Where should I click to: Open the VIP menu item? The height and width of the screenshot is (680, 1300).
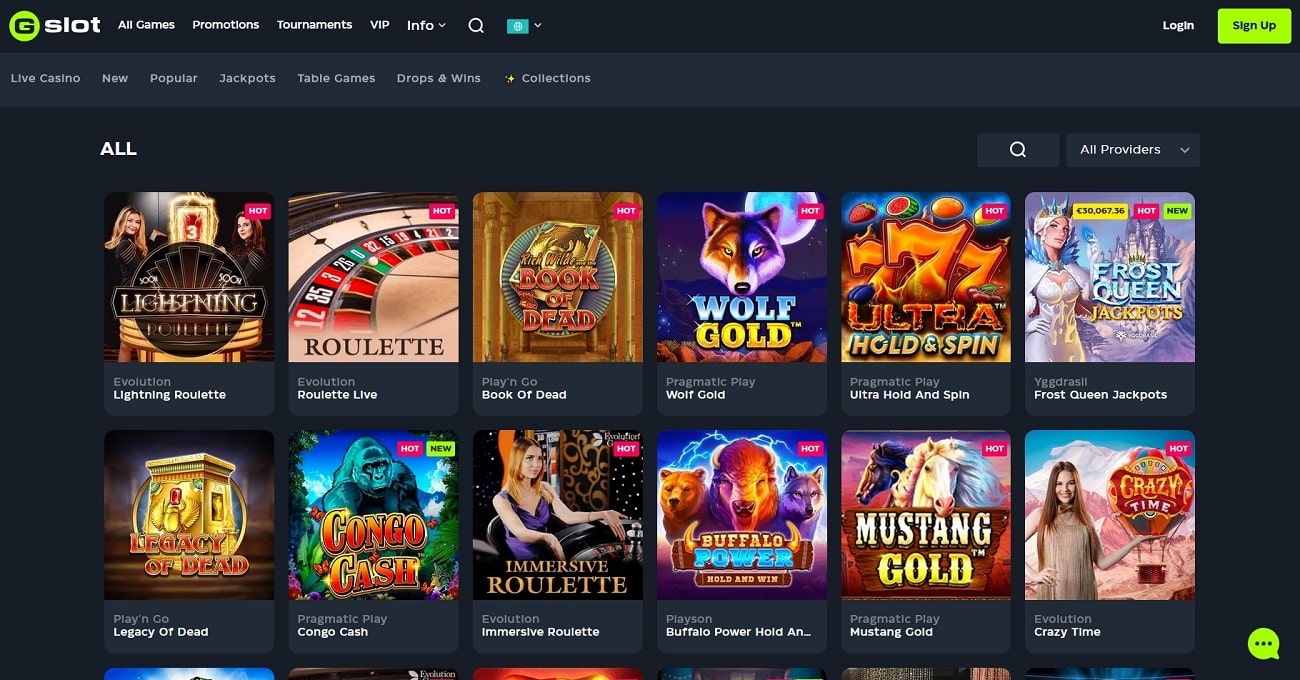point(380,25)
